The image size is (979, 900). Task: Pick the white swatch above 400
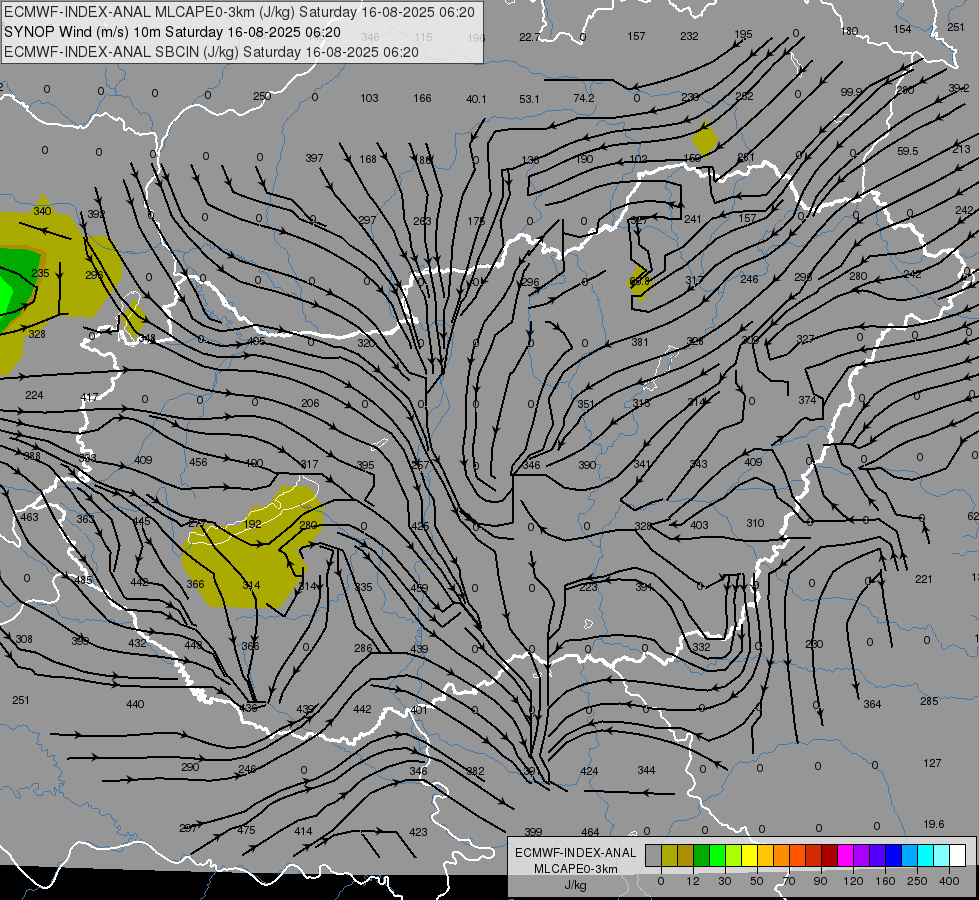957,856
